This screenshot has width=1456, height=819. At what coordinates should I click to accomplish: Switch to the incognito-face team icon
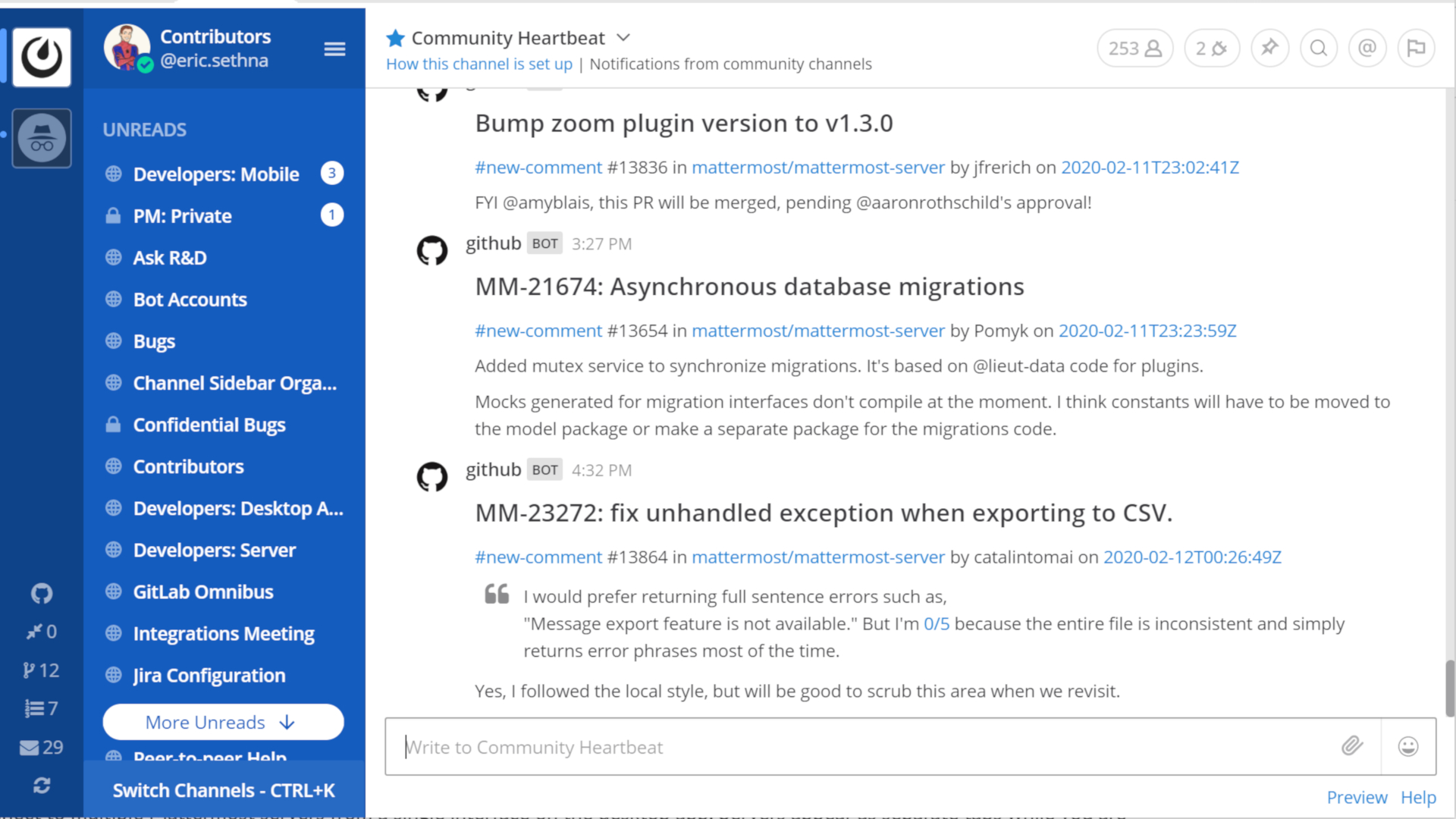tap(42, 138)
